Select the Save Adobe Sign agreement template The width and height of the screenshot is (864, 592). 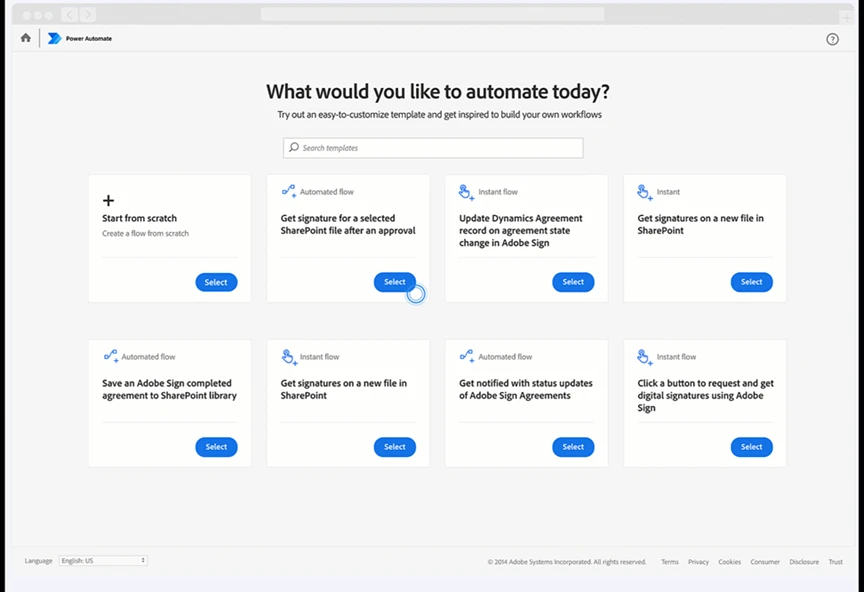point(216,447)
